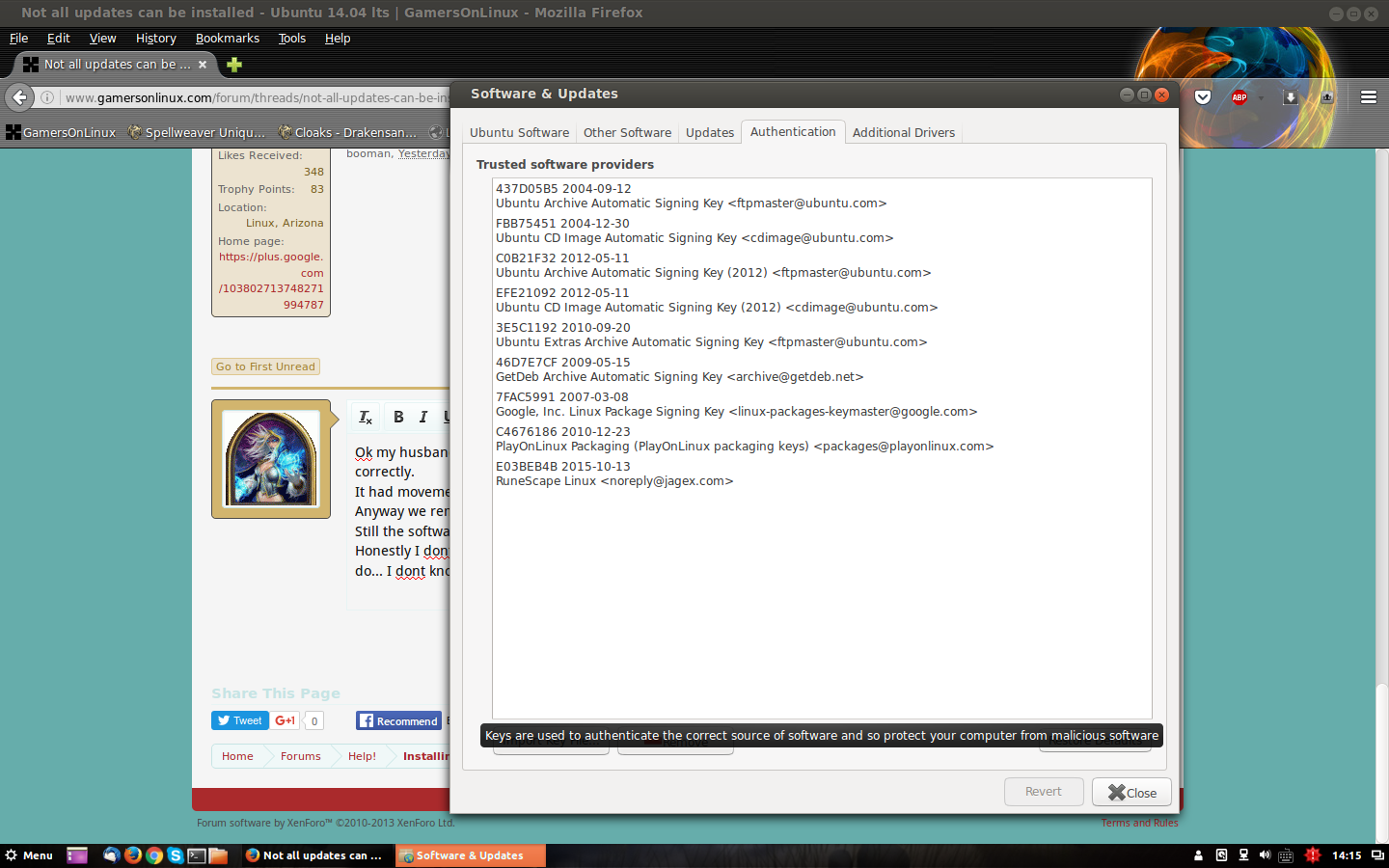Go to Forums breadcrumb
The image size is (1389, 868).
click(300, 756)
